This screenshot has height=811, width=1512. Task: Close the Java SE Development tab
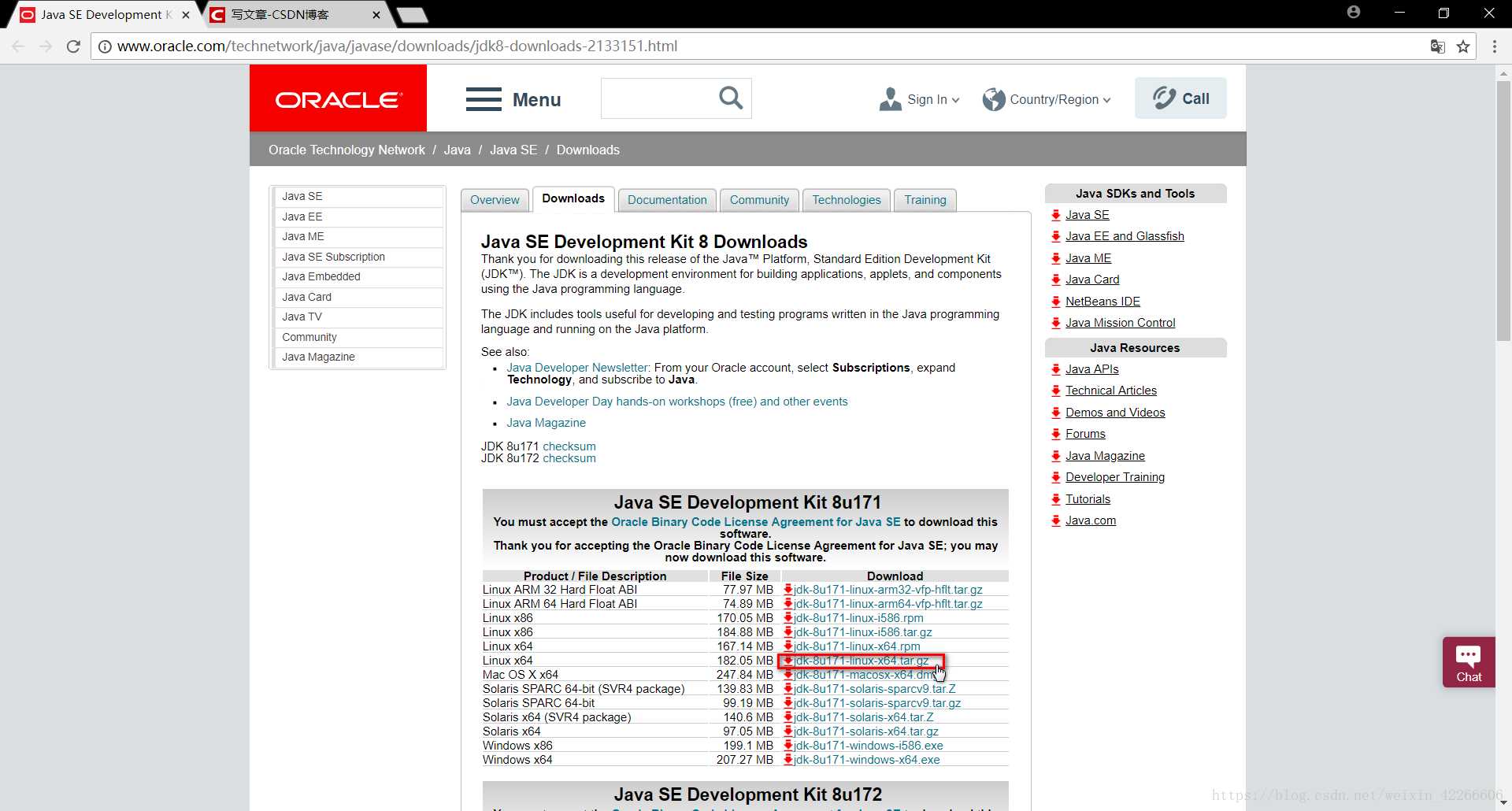tap(186, 15)
